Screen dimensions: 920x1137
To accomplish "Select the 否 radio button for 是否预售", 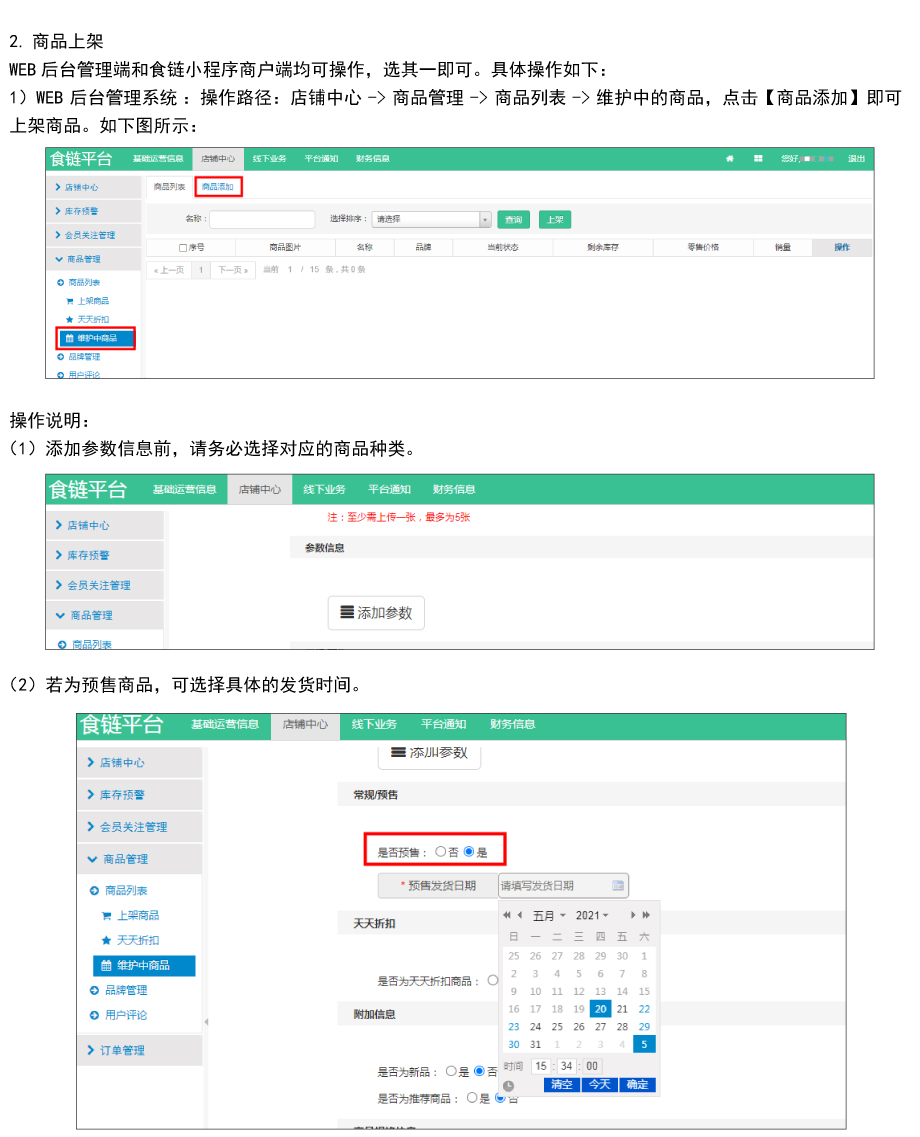I will point(441,851).
